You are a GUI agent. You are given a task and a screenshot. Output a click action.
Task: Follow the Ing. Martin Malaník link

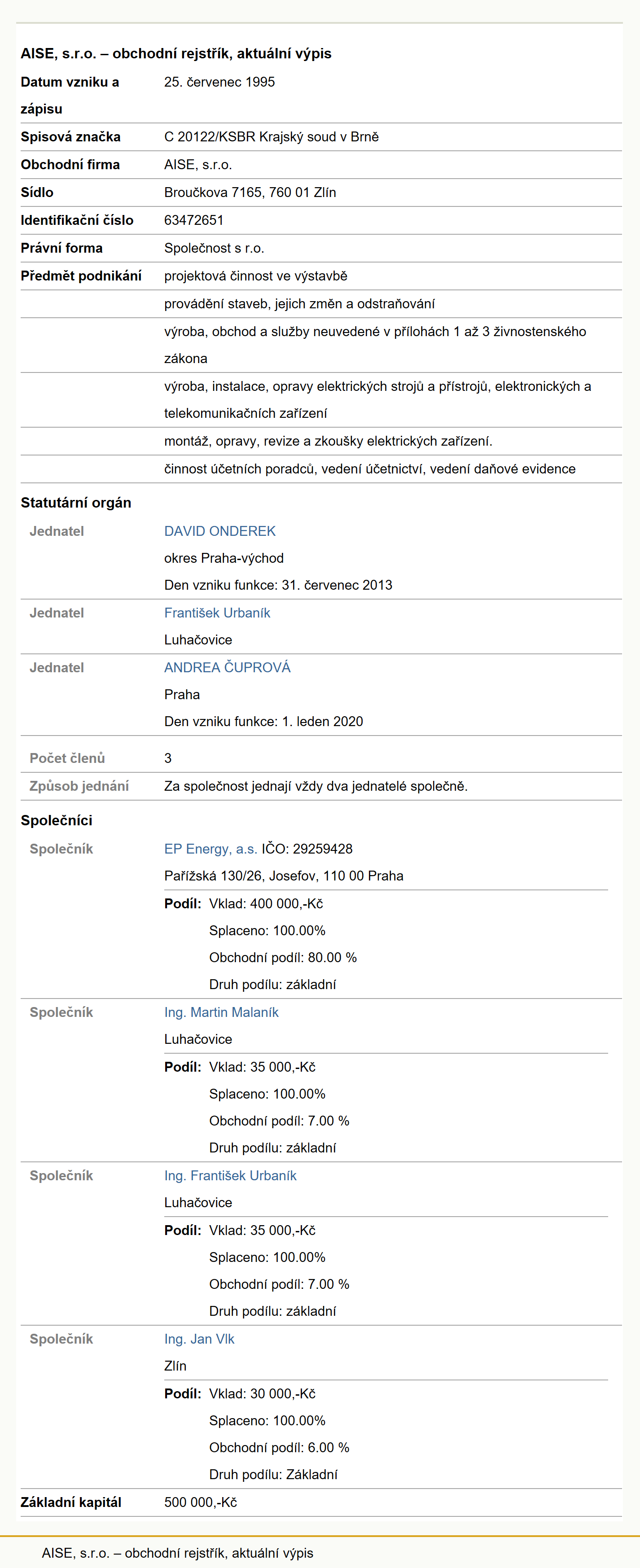[221, 1012]
